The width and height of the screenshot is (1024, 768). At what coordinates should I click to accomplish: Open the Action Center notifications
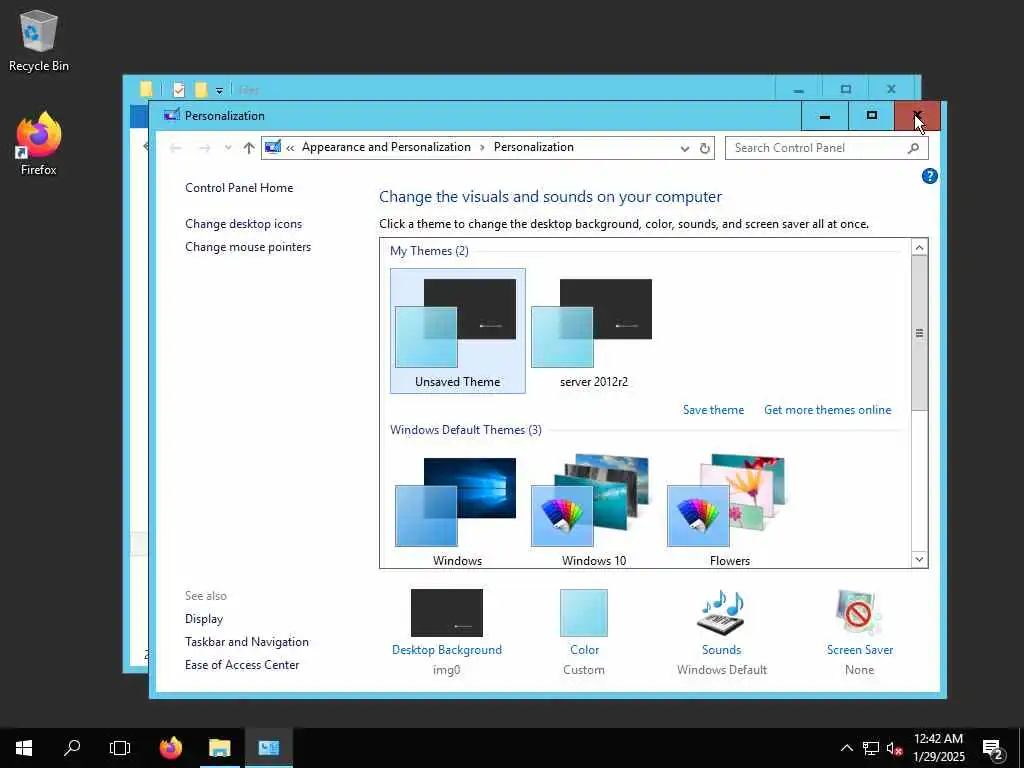pyautogui.click(x=993, y=748)
